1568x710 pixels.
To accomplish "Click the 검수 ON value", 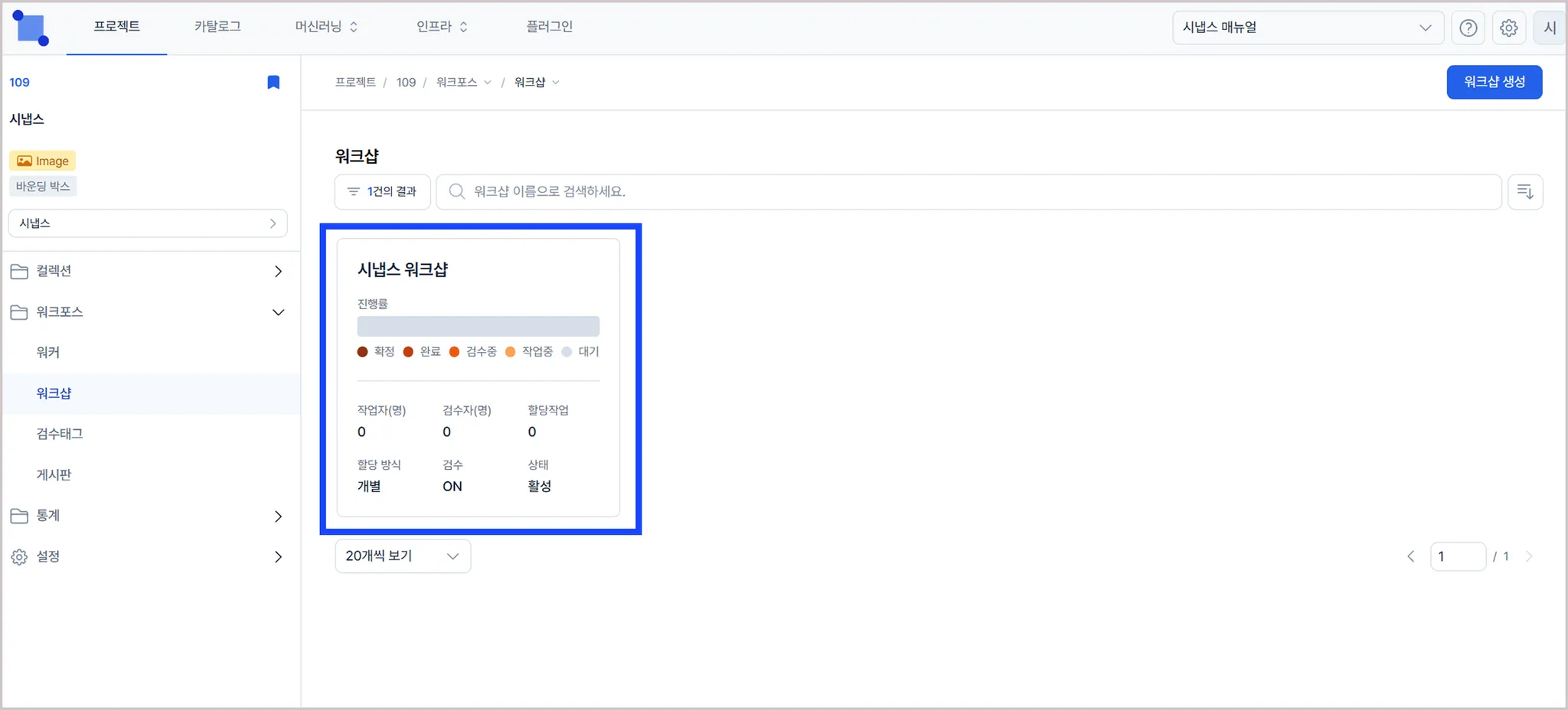I will (452, 487).
